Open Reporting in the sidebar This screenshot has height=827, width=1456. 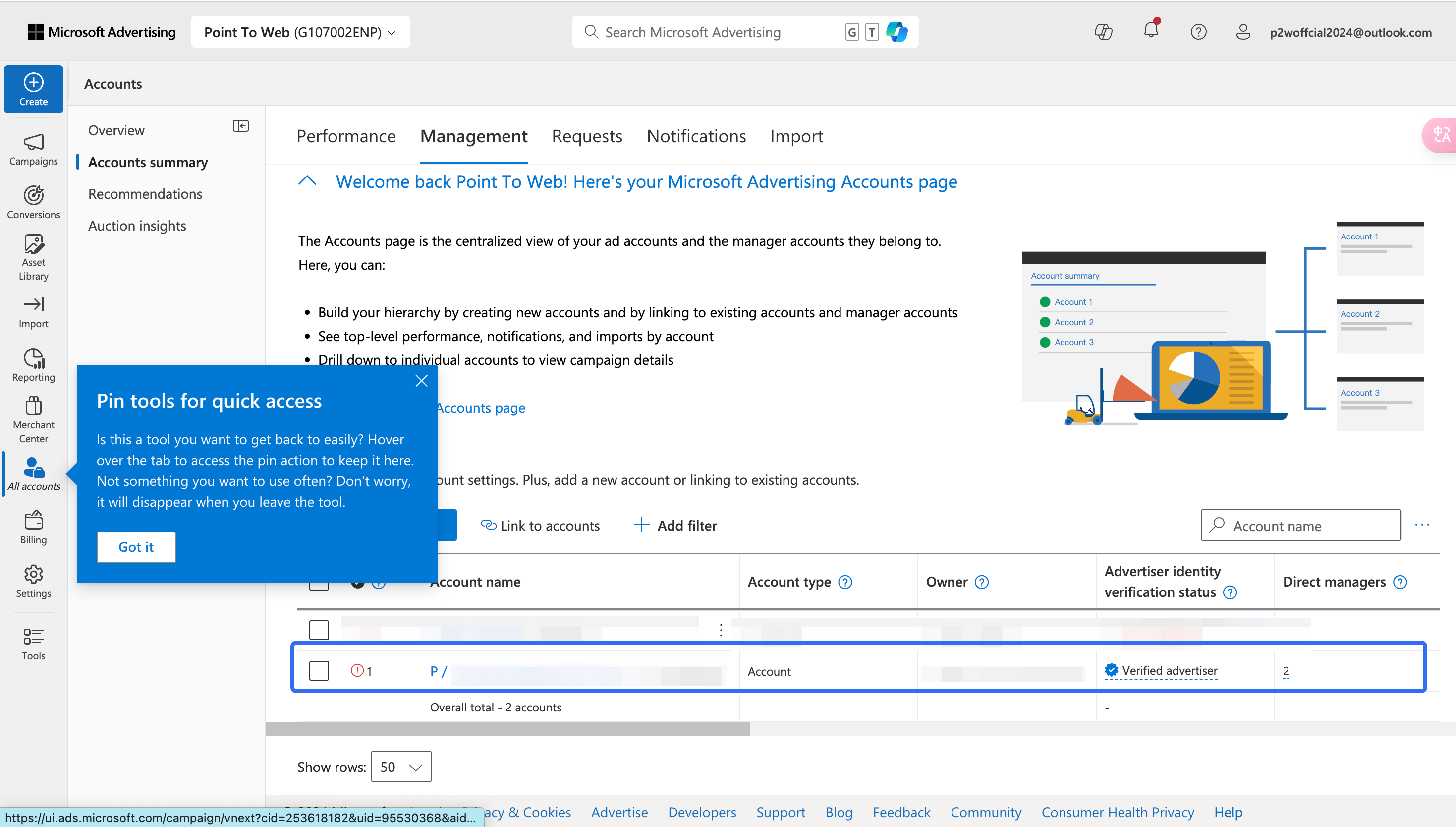pyautogui.click(x=34, y=366)
